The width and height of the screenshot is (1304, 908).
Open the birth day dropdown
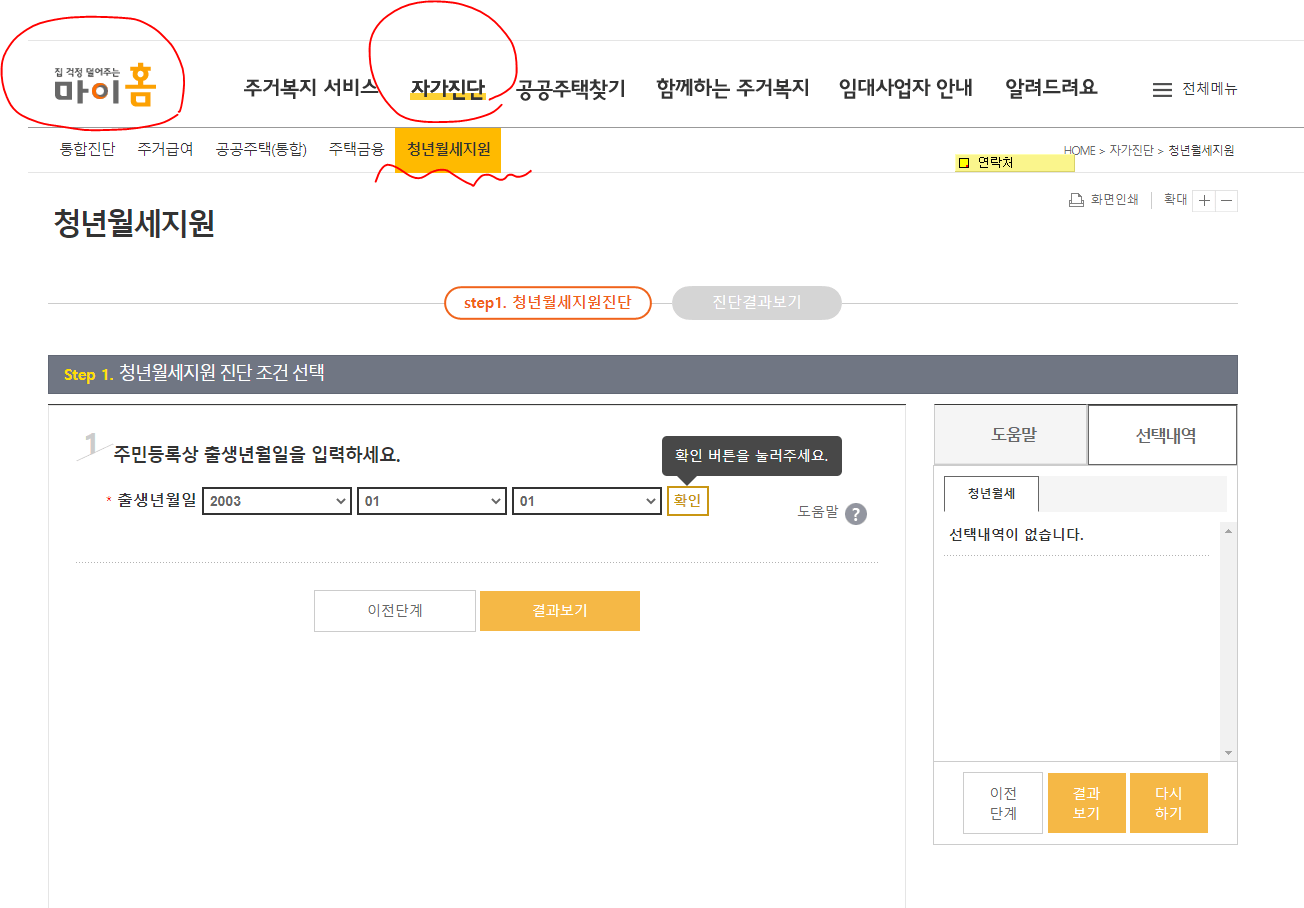coord(586,500)
